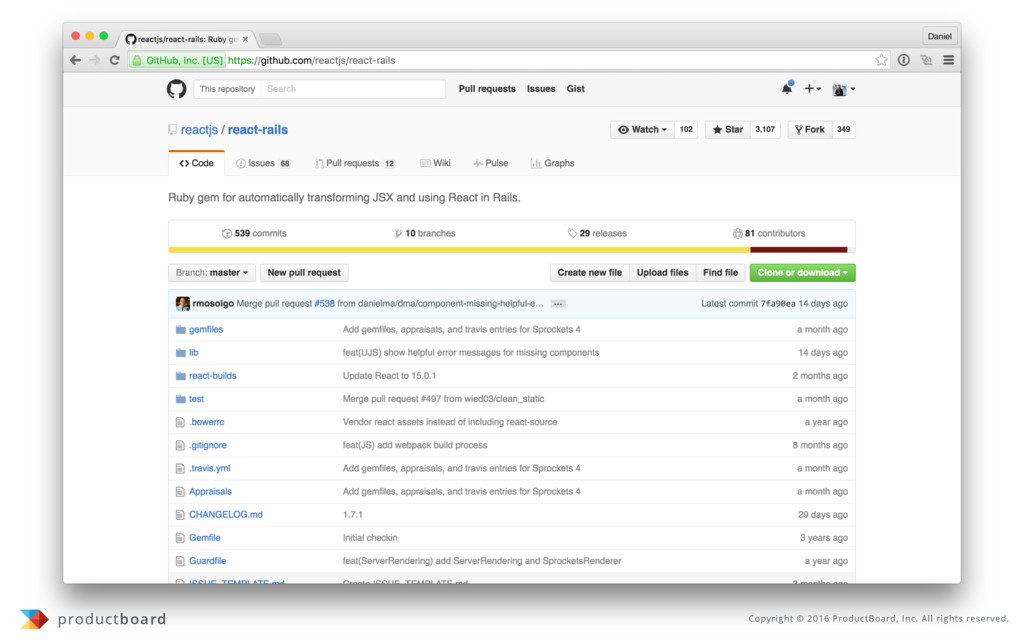The image size is (1024, 640).
Task: Click Upload files button
Action: [662, 272]
